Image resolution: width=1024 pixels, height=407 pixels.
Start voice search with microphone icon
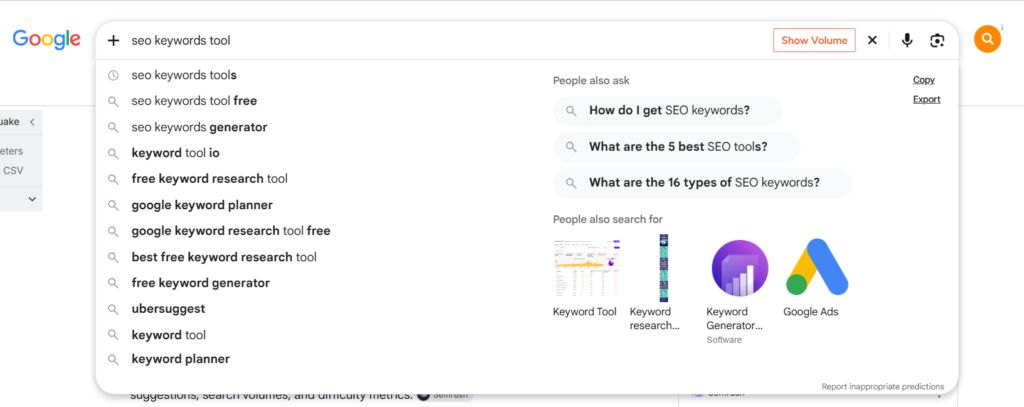click(x=906, y=41)
